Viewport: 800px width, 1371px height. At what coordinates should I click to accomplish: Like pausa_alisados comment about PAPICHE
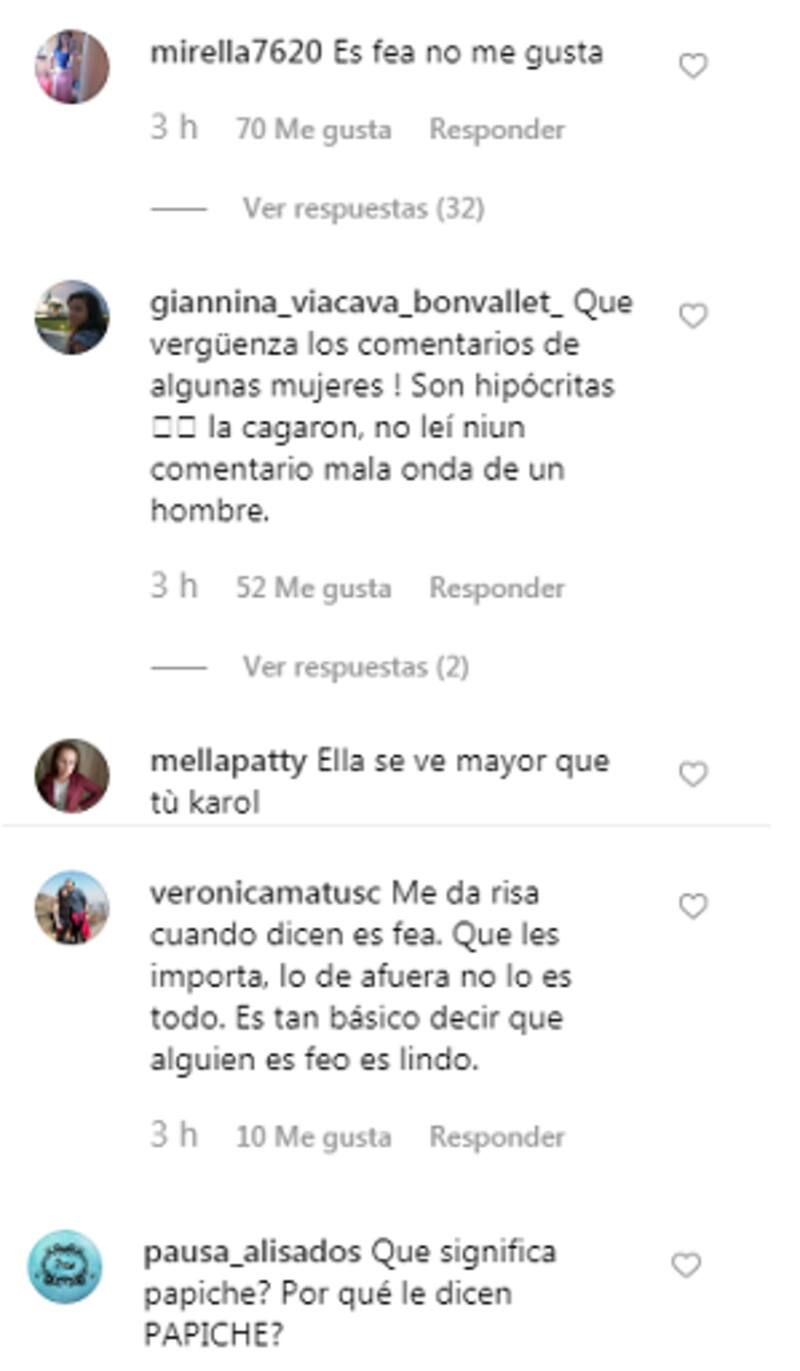pyautogui.click(x=686, y=1266)
